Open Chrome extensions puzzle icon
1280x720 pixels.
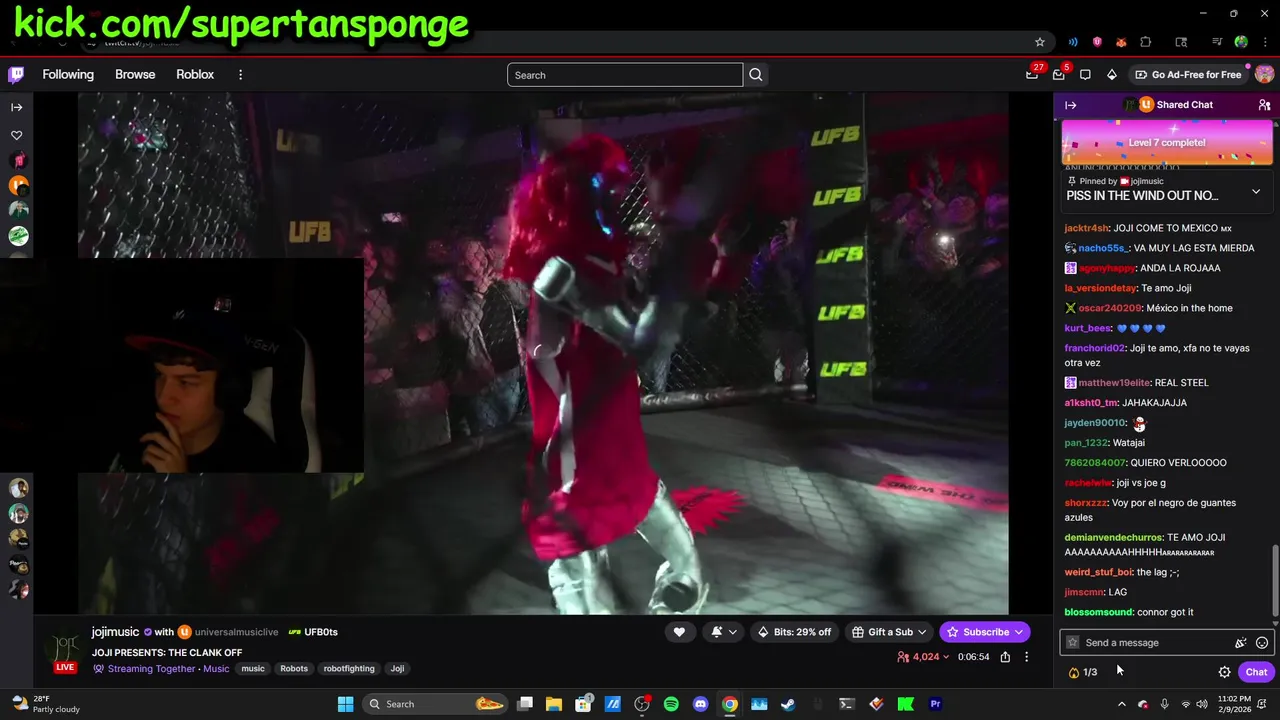[x=1146, y=42]
